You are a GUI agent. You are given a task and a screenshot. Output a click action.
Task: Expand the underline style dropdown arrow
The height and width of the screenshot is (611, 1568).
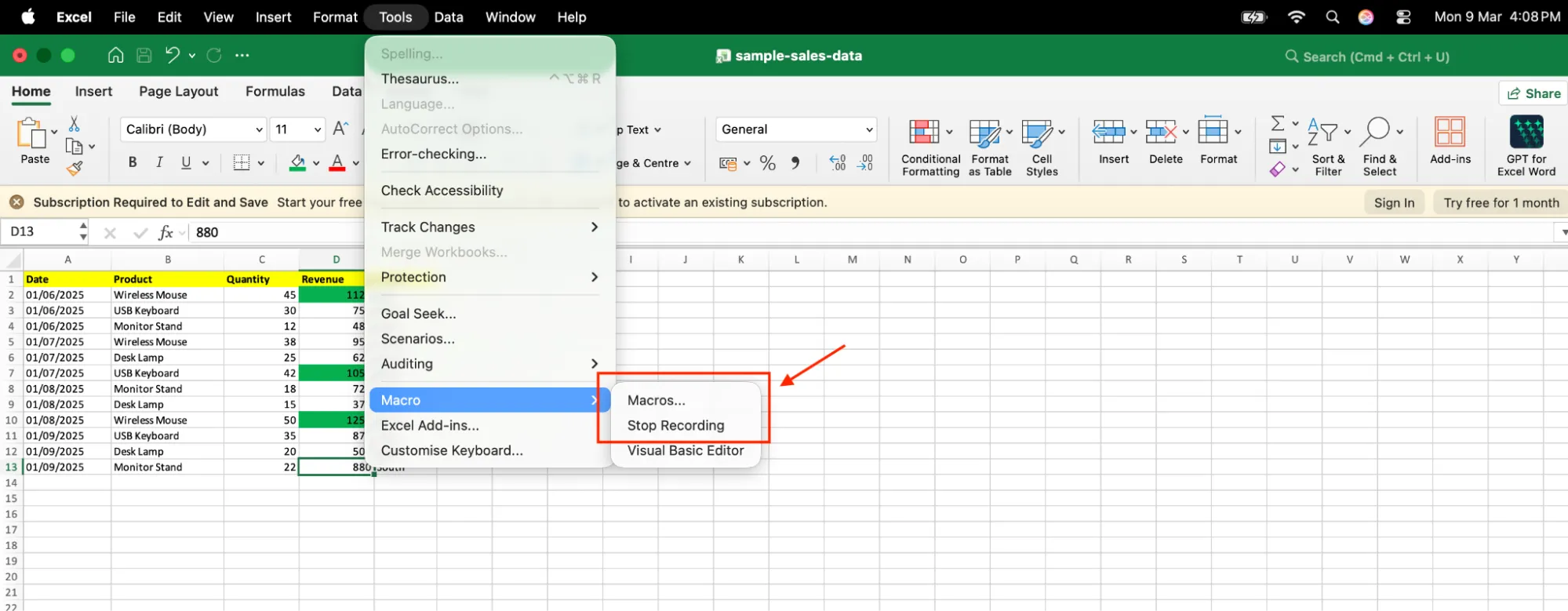206,163
